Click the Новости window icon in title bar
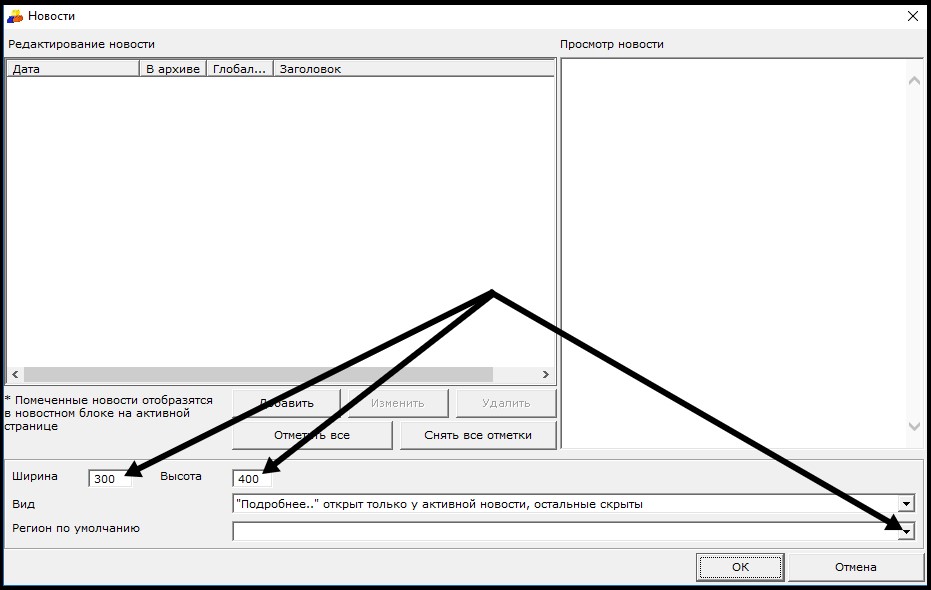The image size is (931, 590). (15, 16)
